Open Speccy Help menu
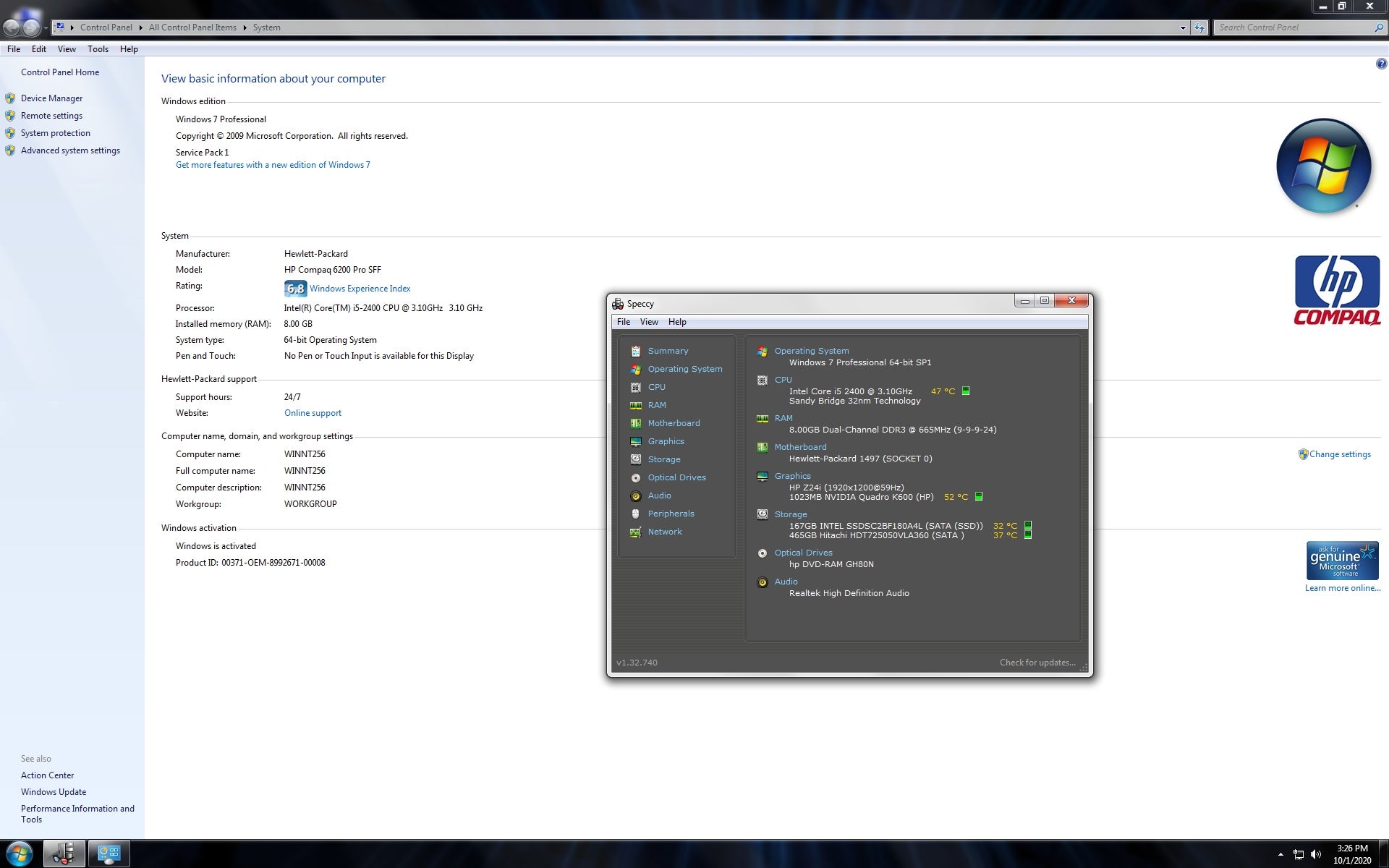Viewport: 1389px width, 868px height. pyautogui.click(x=677, y=322)
